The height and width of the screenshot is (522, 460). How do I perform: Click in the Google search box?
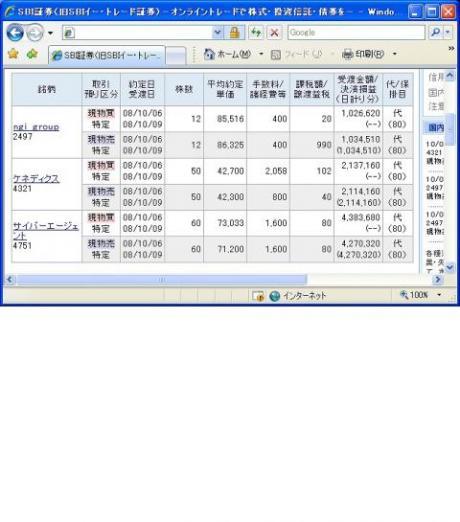click(x=356, y=33)
